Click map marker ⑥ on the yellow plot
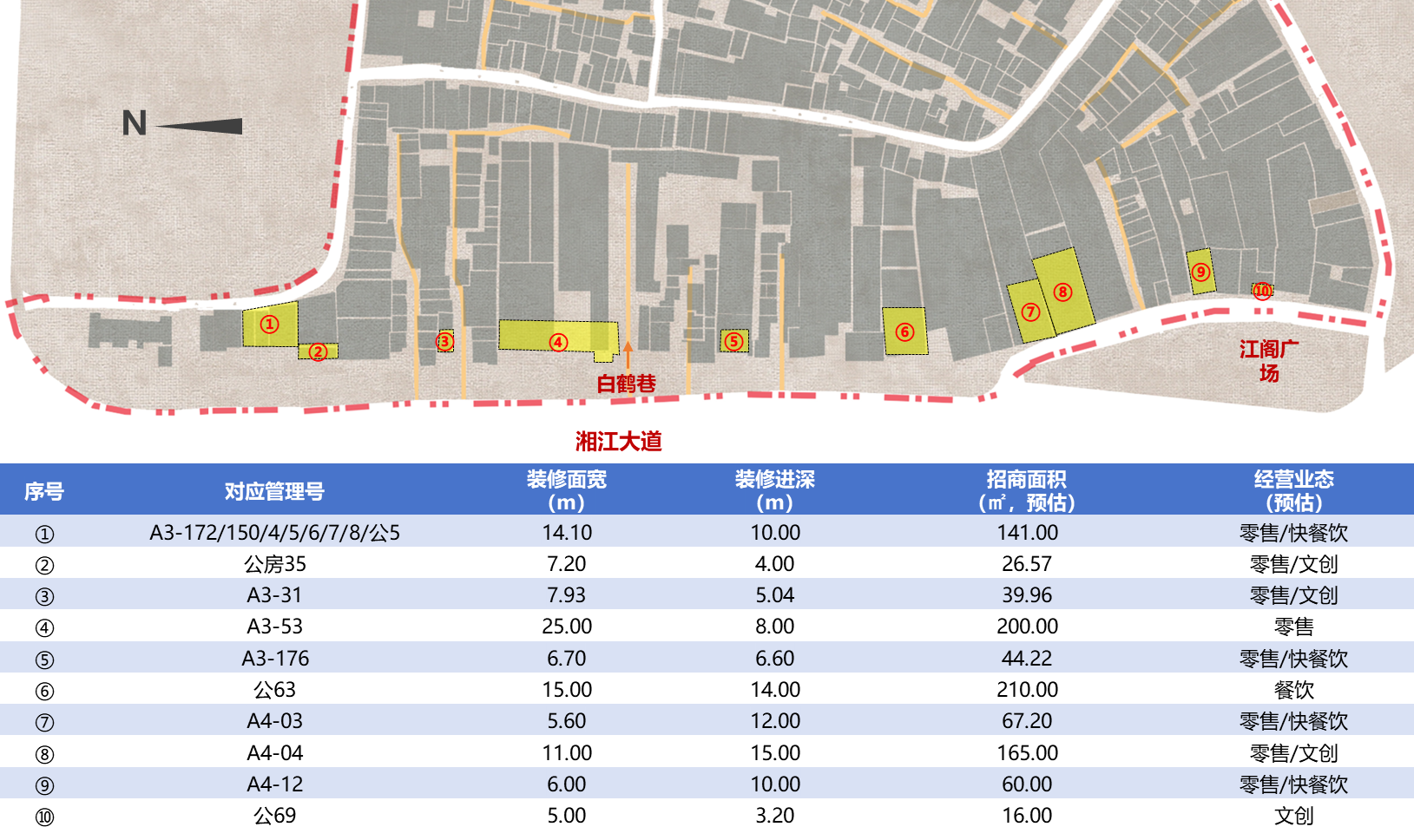This screenshot has width=1414, height=840. [x=904, y=331]
